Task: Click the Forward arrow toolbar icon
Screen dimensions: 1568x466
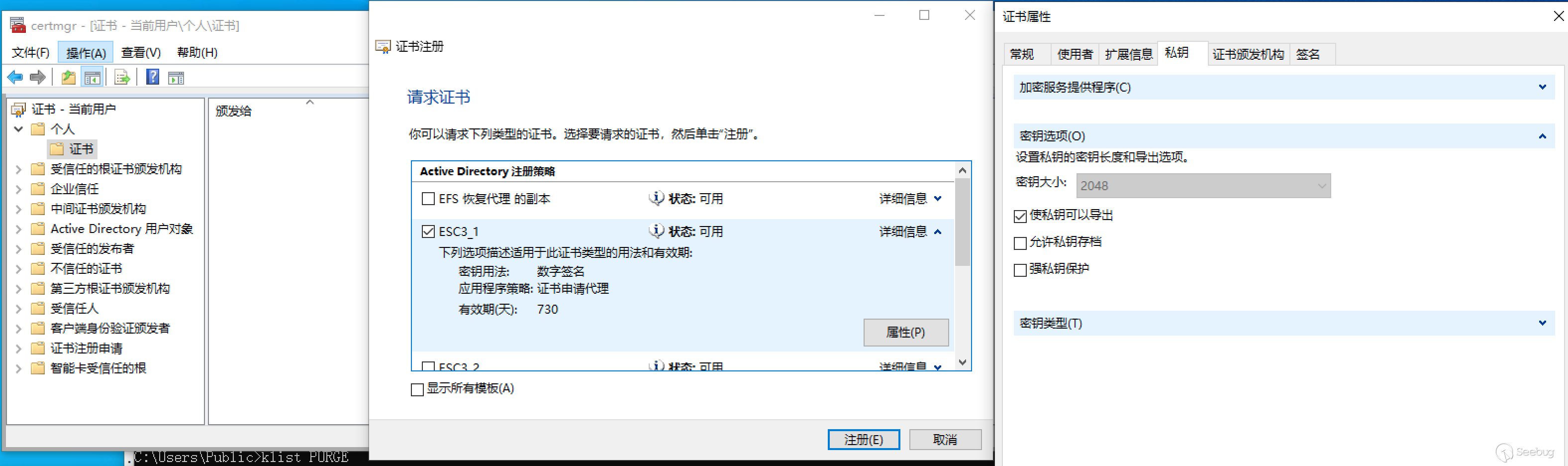Action: click(x=38, y=77)
